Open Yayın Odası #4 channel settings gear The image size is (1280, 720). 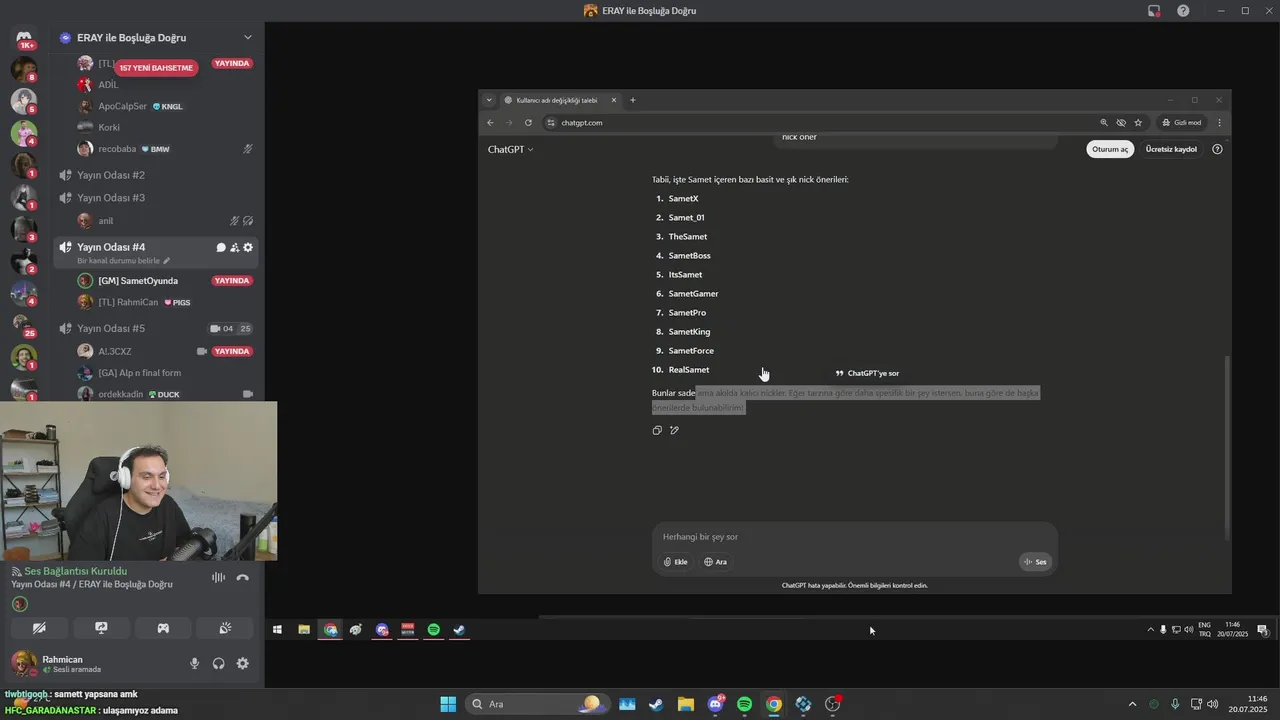tap(248, 247)
